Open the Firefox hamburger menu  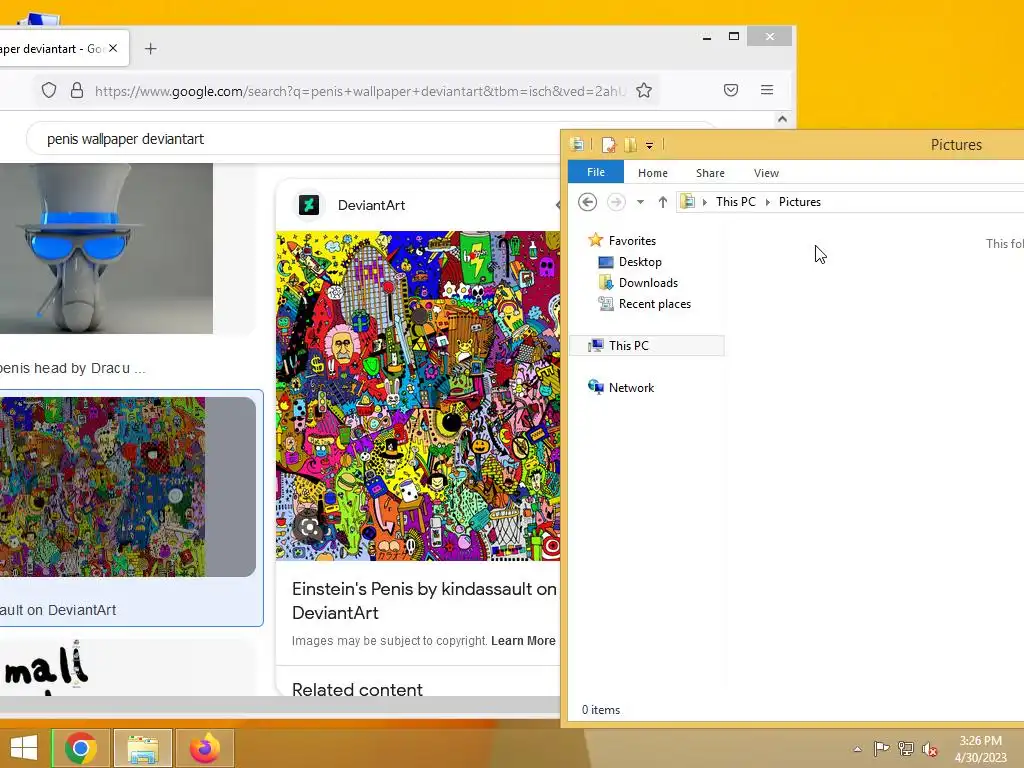pos(767,89)
